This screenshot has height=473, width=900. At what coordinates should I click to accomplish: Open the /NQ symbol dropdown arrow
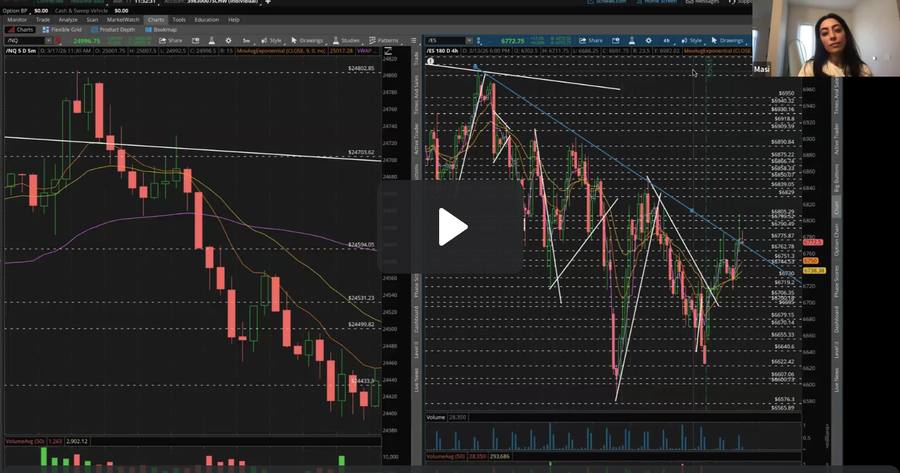[x=48, y=41]
